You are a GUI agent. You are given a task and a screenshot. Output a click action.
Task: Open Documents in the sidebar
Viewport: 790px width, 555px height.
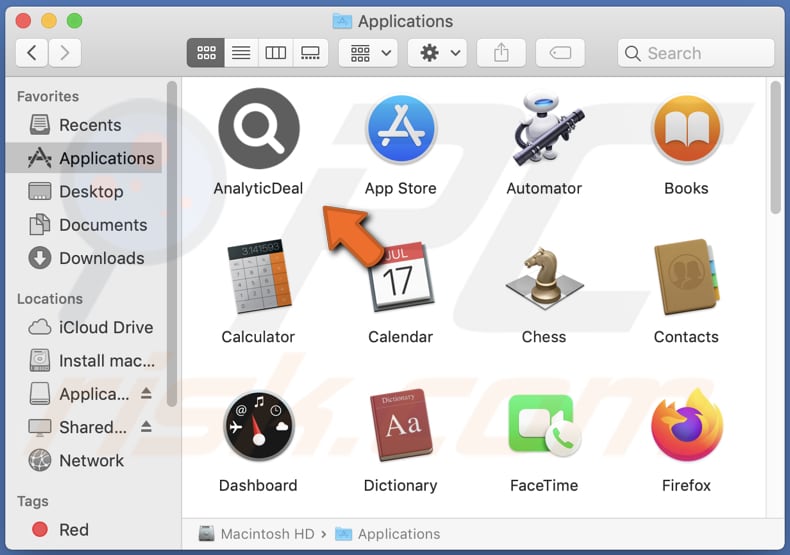pyautogui.click(x=84, y=225)
